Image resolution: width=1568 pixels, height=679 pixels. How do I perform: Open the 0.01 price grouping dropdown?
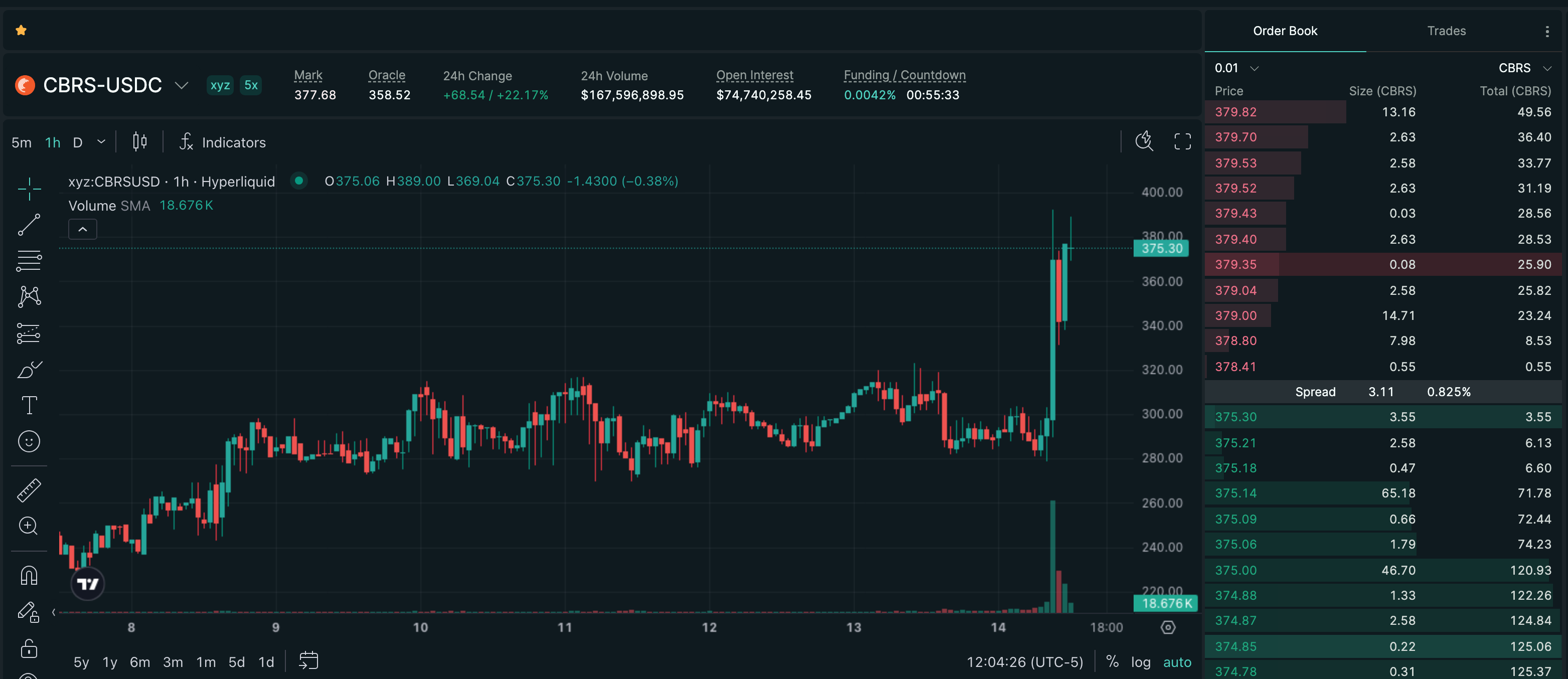tap(1236, 68)
